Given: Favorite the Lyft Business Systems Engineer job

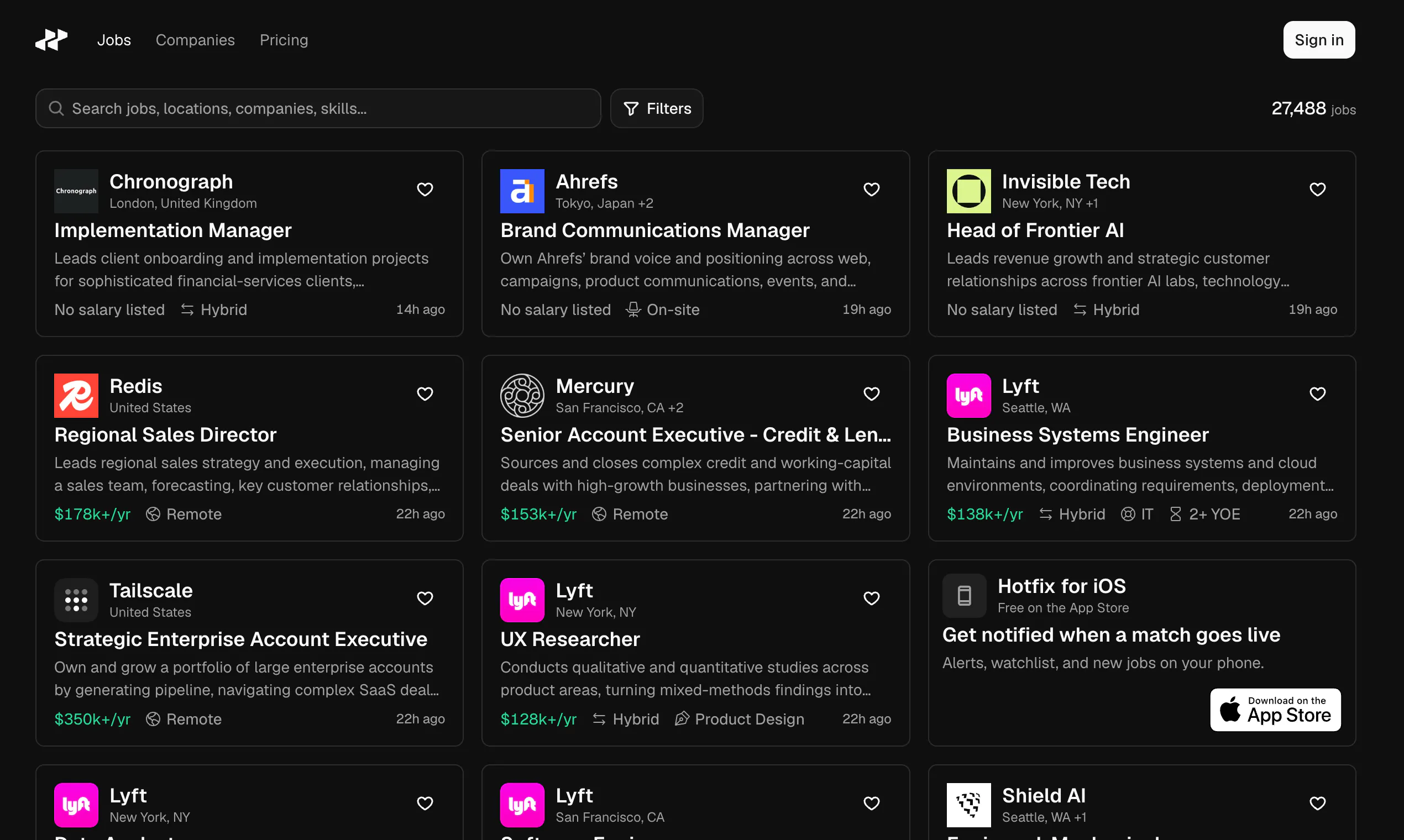Looking at the screenshot, I should [1317, 393].
